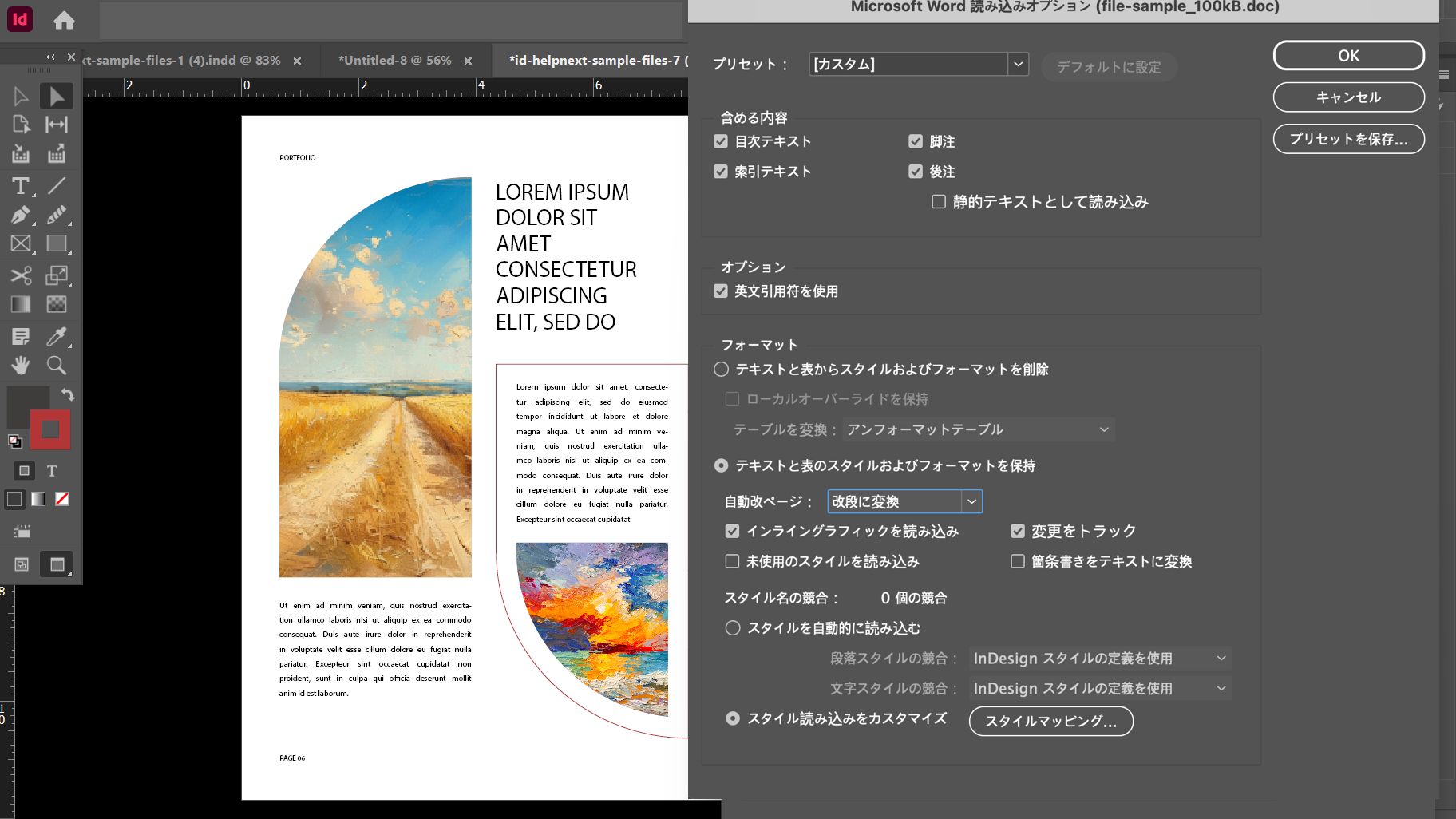
Task: Select the Rectangle Frame tool
Action: [x=21, y=243]
